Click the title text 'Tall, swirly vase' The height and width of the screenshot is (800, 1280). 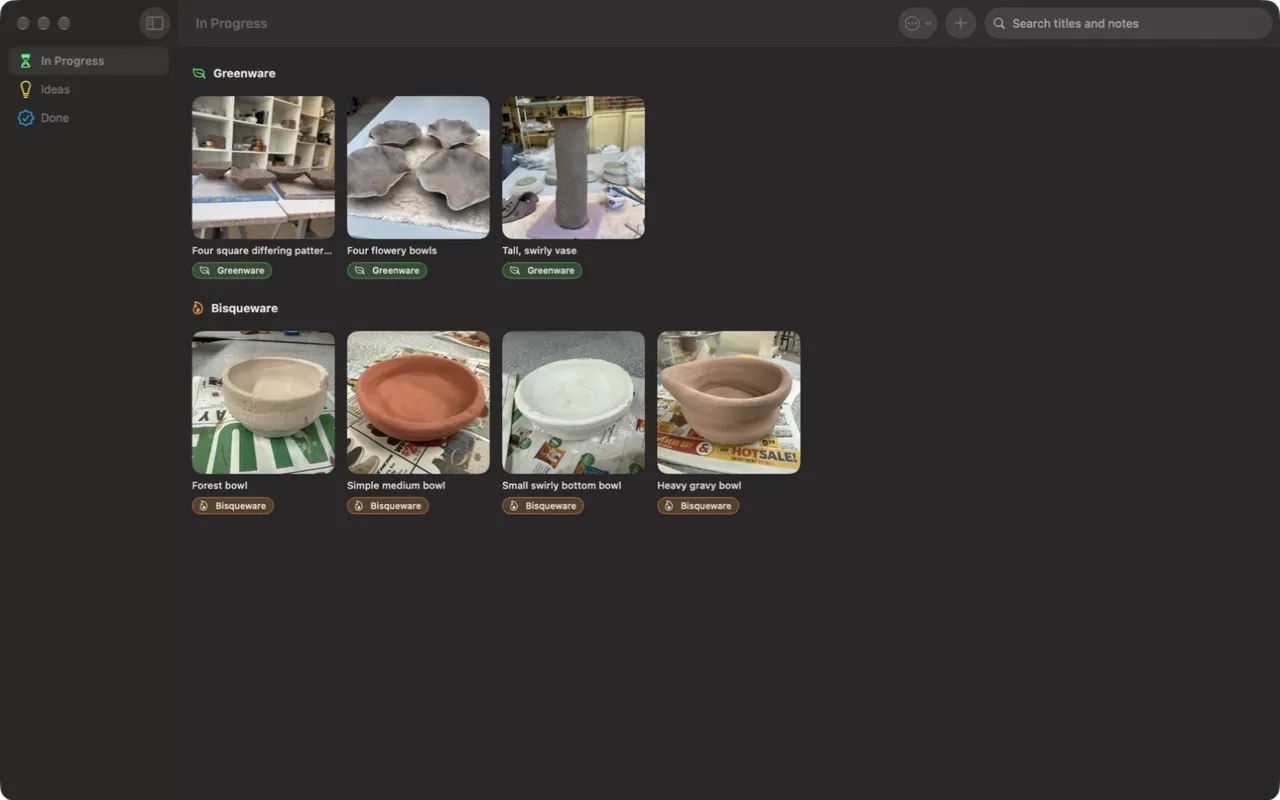(539, 251)
